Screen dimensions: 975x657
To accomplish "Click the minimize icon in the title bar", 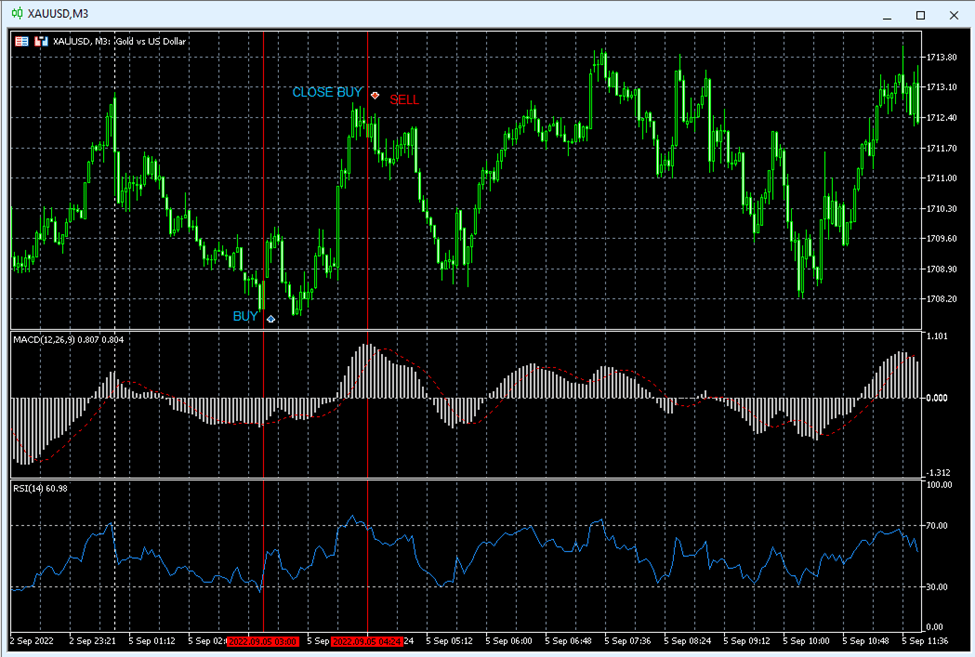I will click(x=888, y=15).
